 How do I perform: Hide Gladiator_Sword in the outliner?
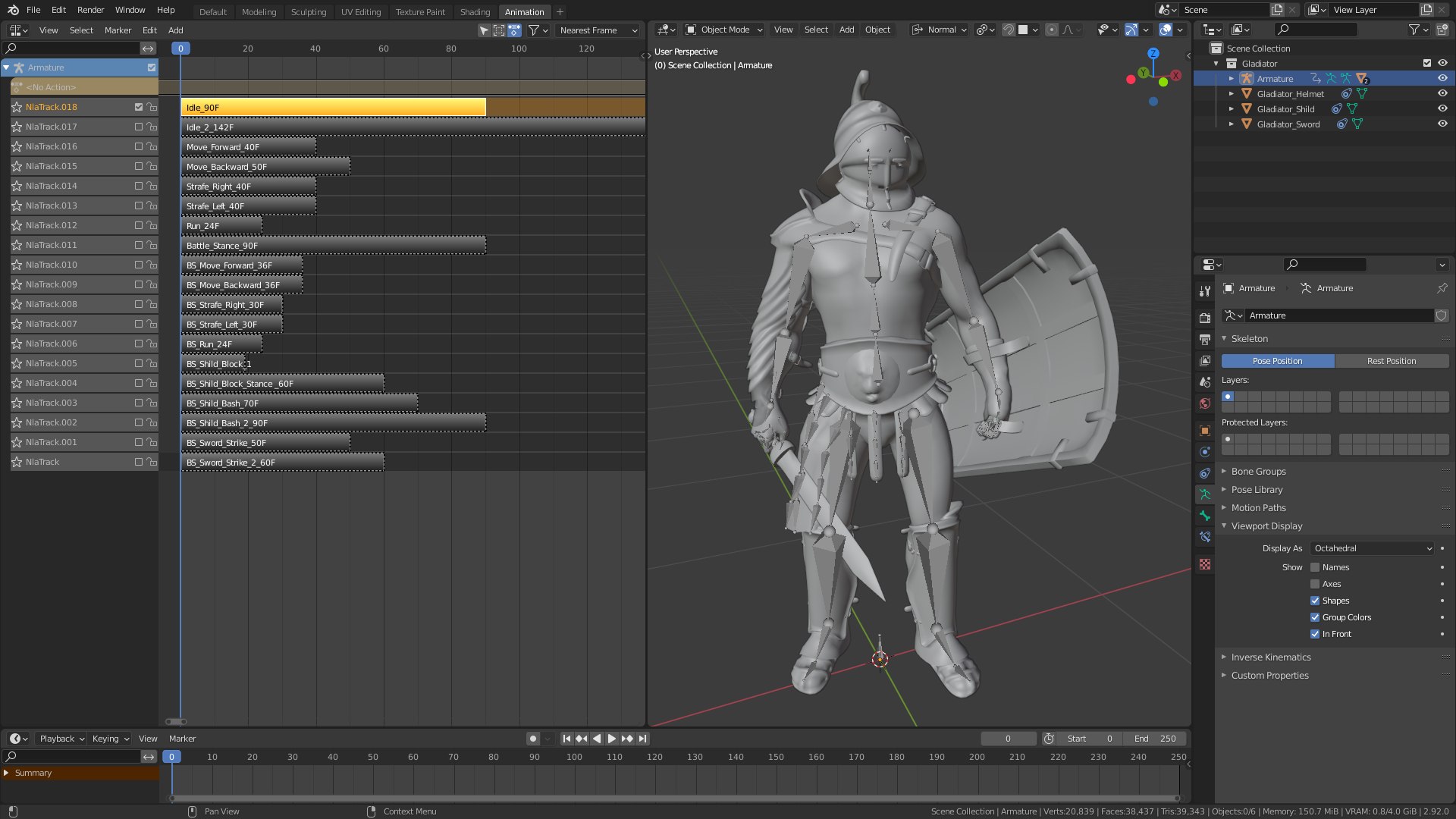[x=1442, y=124]
